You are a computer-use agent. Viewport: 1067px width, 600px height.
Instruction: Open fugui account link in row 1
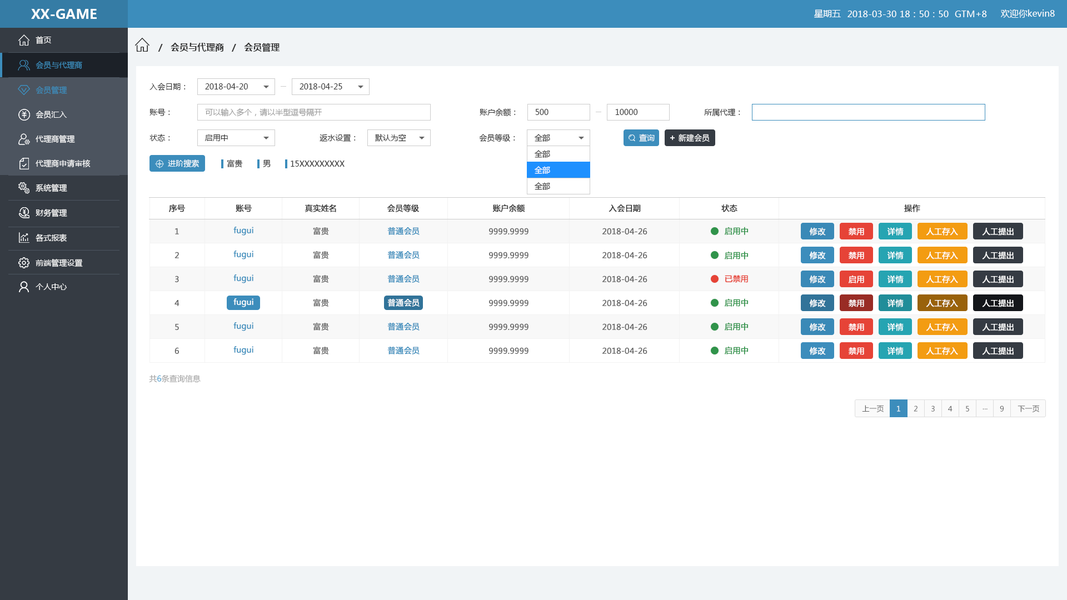click(244, 231)
